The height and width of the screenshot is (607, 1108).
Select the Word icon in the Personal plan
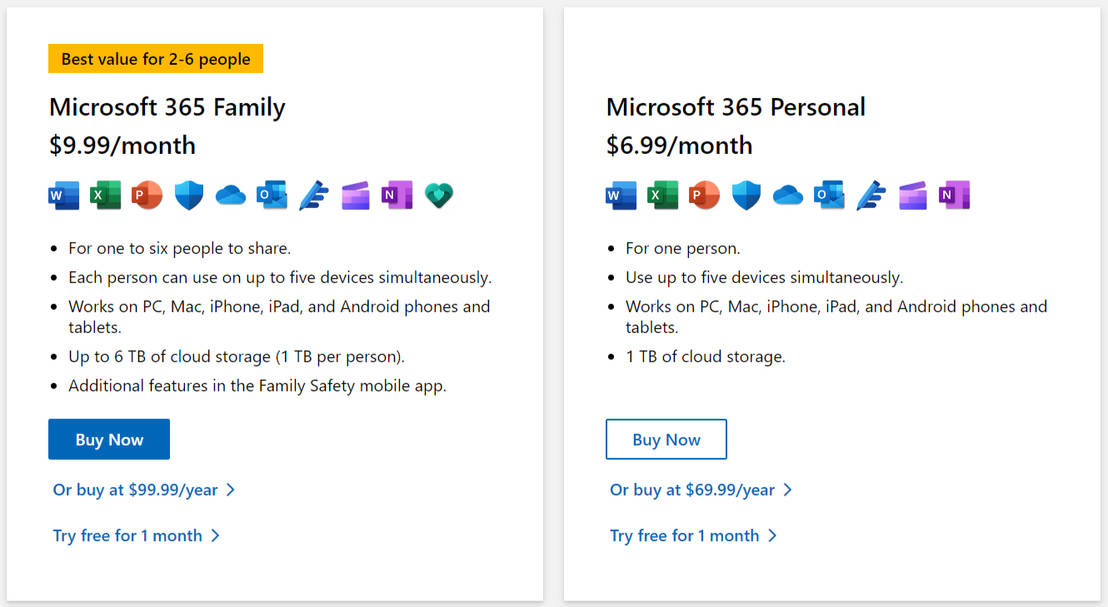[x=621, y=195]
